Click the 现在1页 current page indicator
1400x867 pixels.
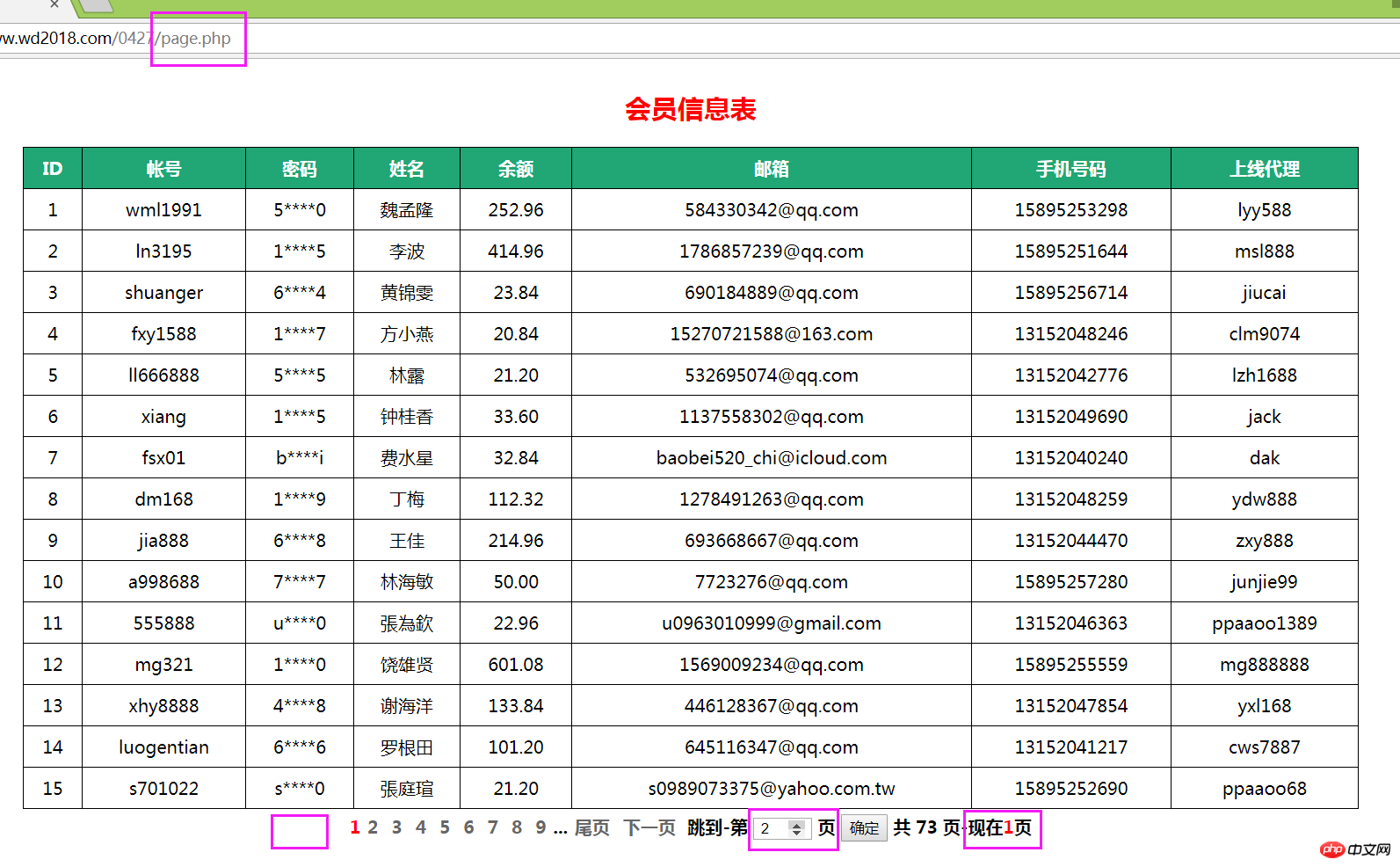(1000, 827)
